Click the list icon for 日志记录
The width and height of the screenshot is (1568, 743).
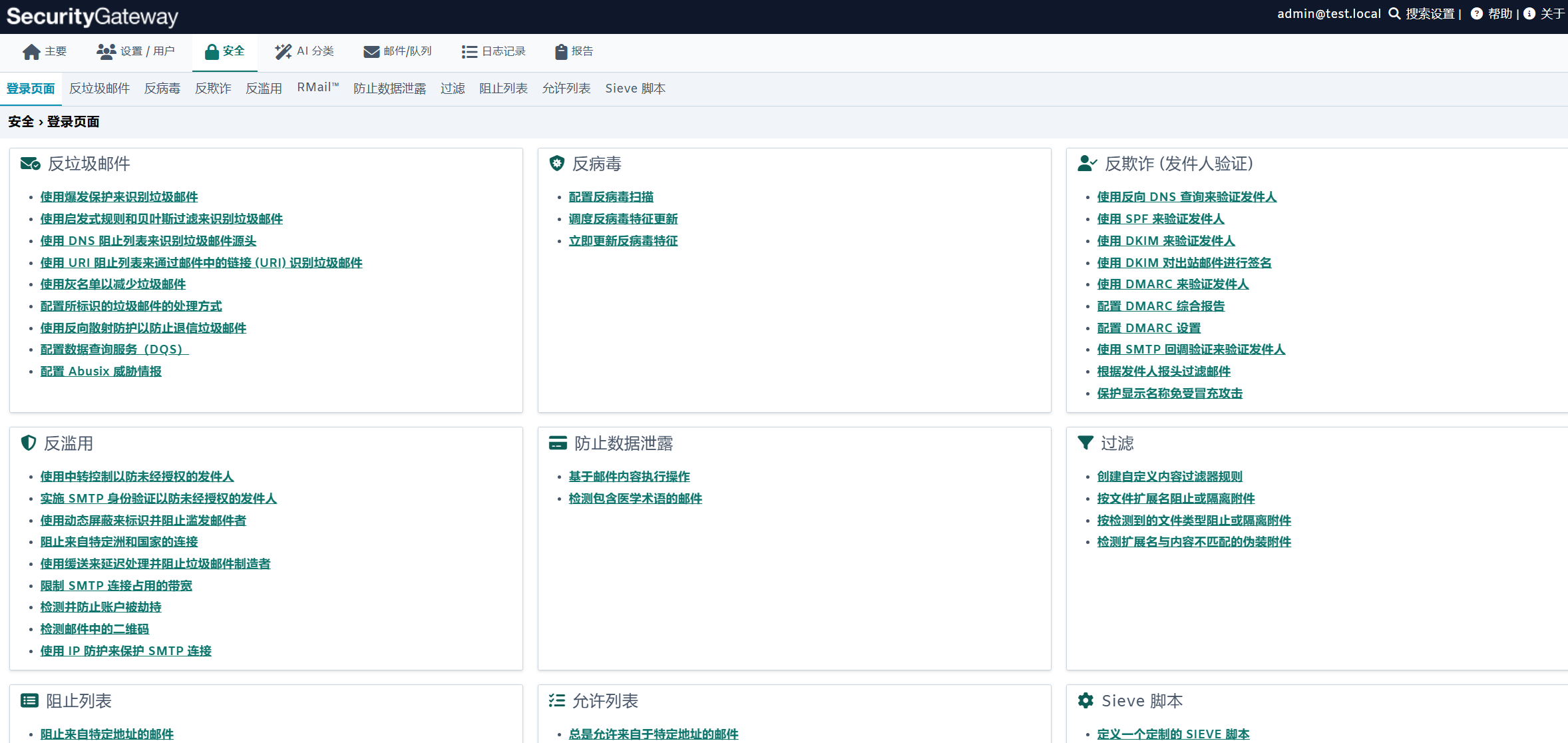click(469, 52)
